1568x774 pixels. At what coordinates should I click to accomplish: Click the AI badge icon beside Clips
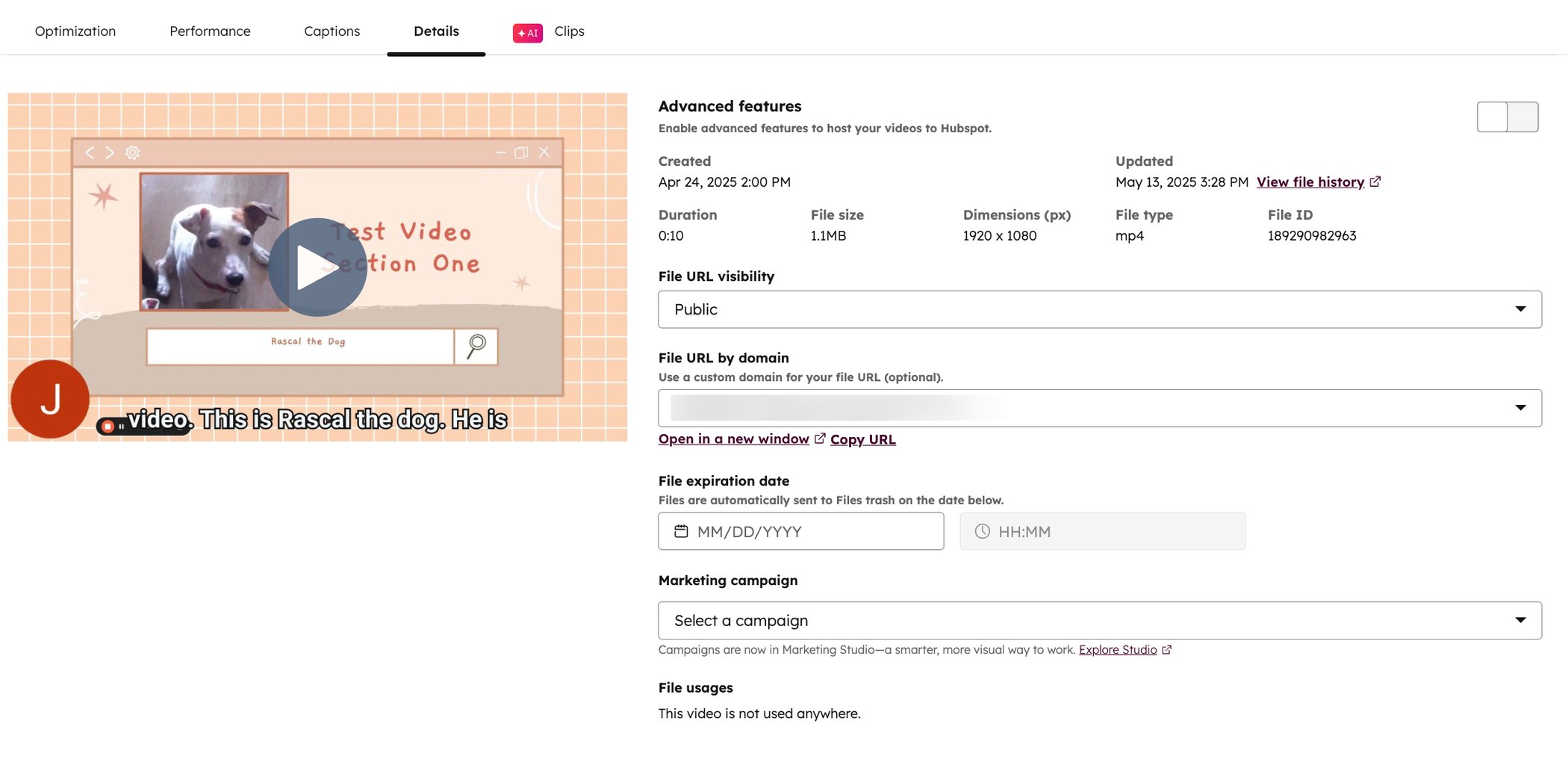click(527, 33)
